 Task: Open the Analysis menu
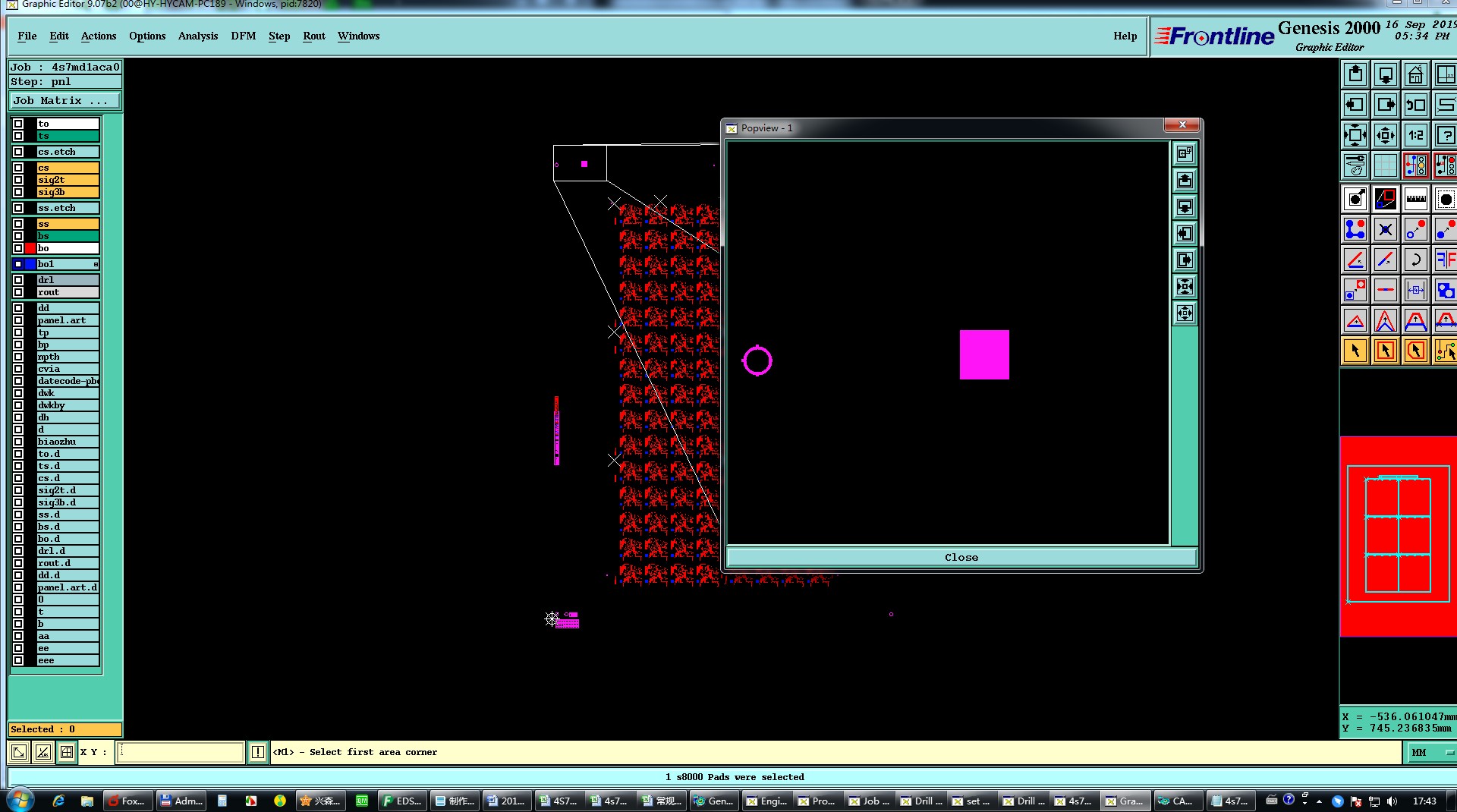[198, 36]
